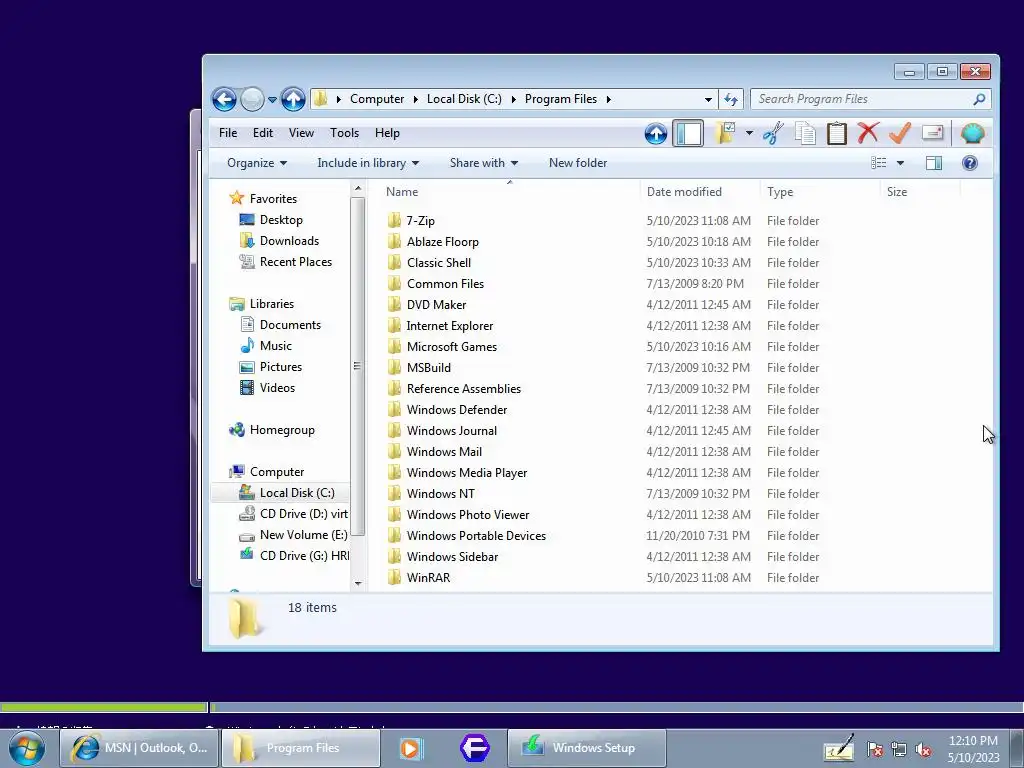This screenshot has height=768, width=1024.
Task: Open the Share with dropdown
Action: [483, 163]
